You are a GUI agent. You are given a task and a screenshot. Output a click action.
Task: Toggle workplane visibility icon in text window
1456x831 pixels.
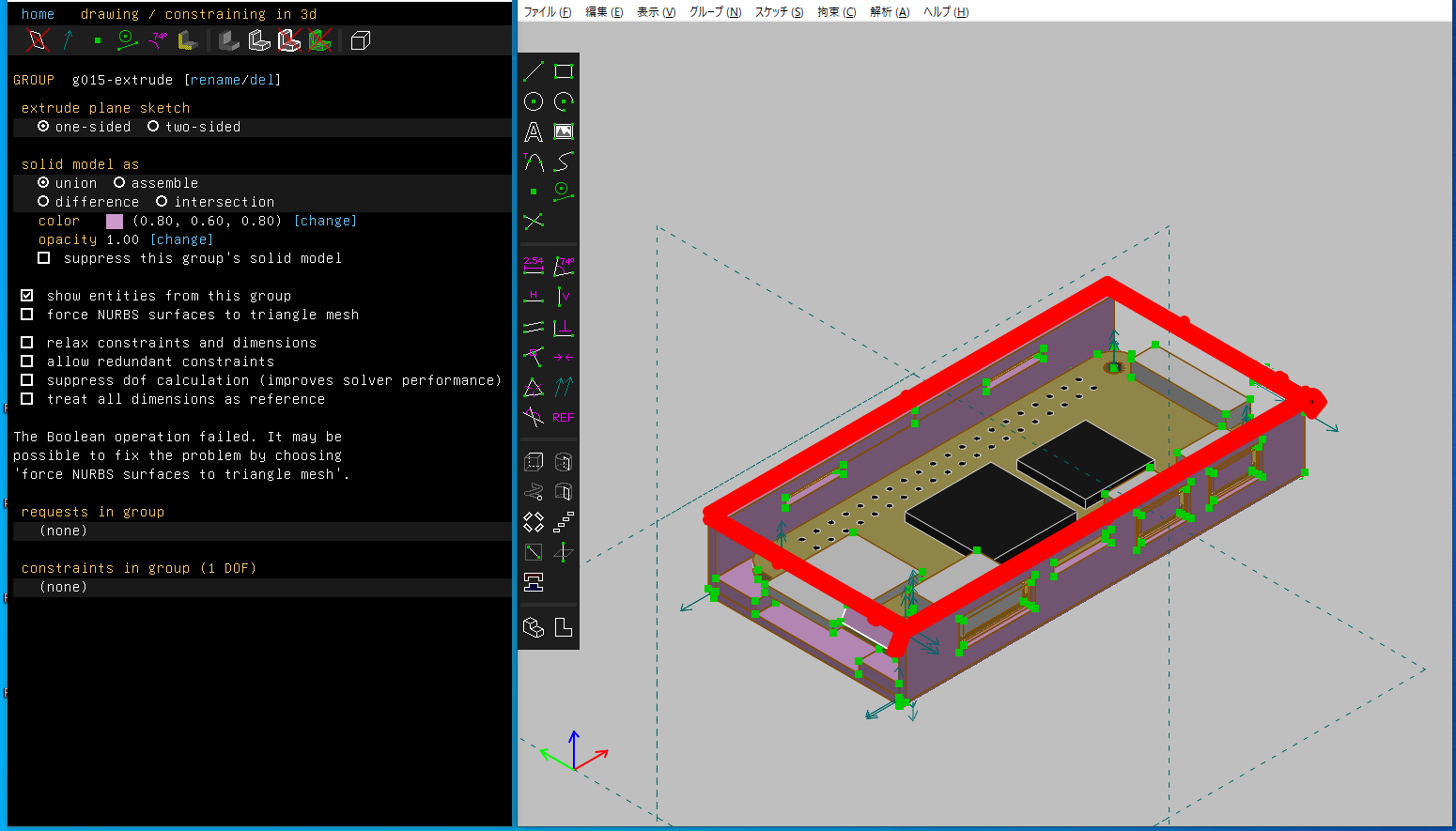[x=37, y=40]
